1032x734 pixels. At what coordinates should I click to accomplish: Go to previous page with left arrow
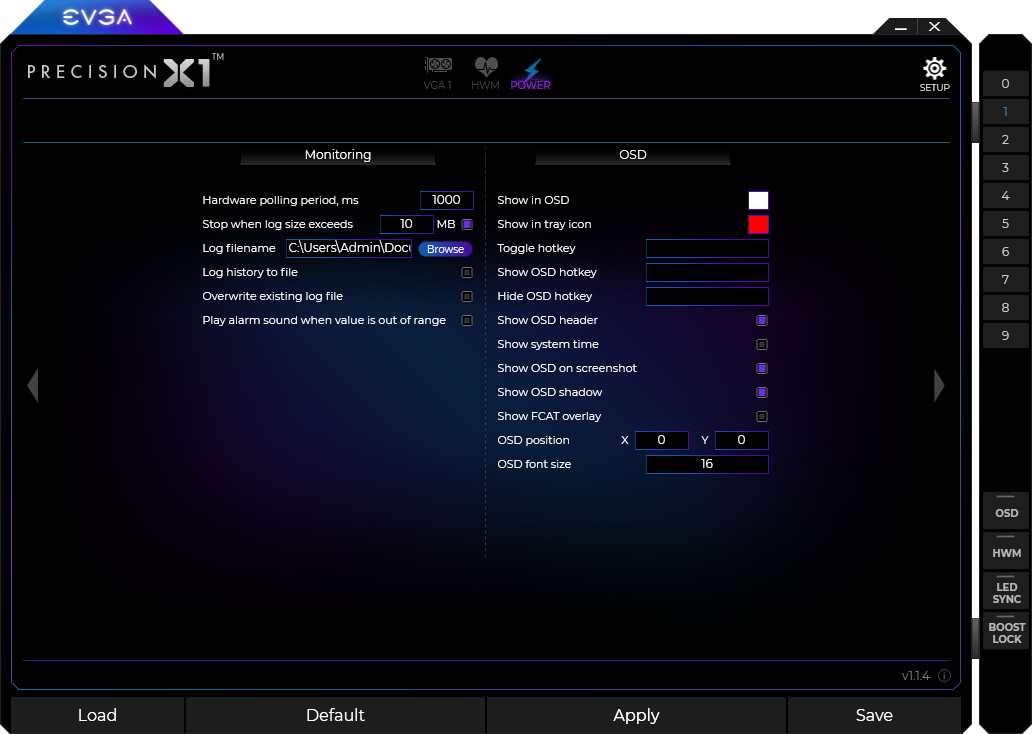33,385
